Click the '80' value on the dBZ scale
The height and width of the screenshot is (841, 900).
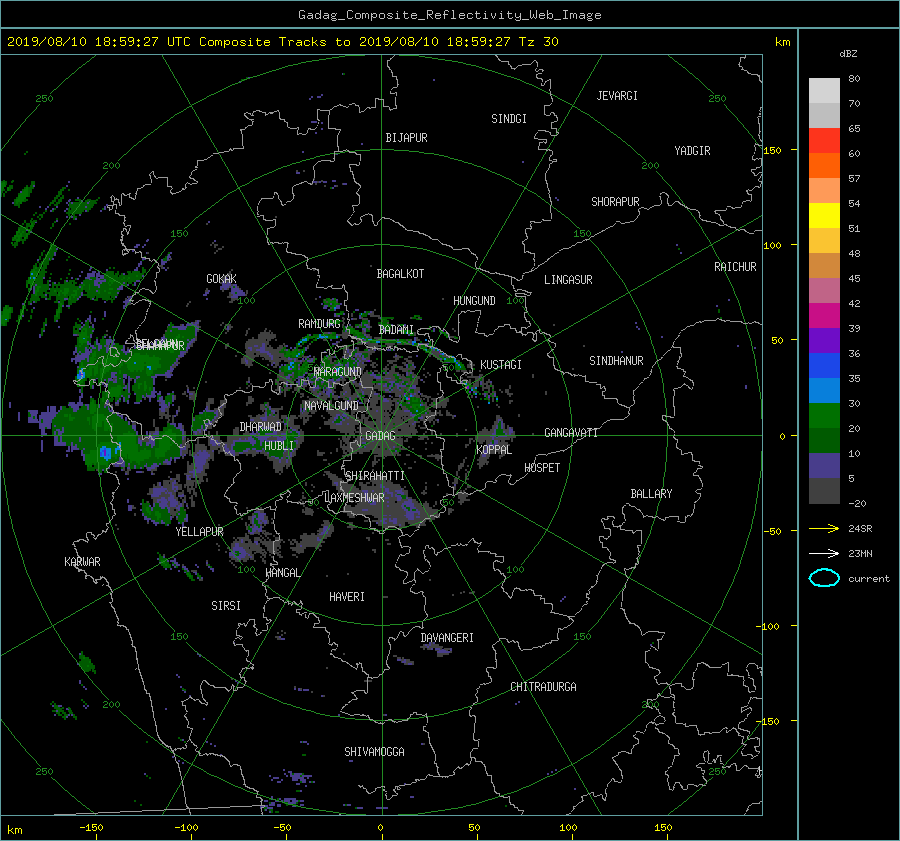[854, 79]
